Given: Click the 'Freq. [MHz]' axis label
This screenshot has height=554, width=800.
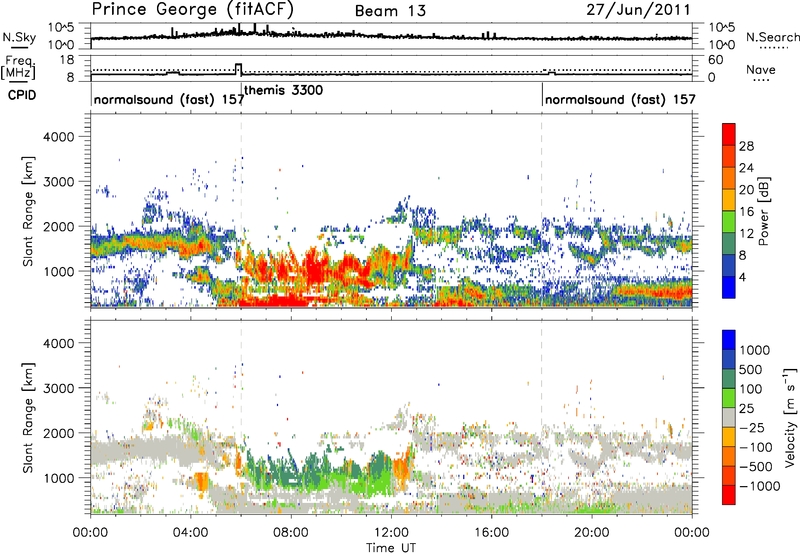Looking at the screenshot, I should point(19,68).
